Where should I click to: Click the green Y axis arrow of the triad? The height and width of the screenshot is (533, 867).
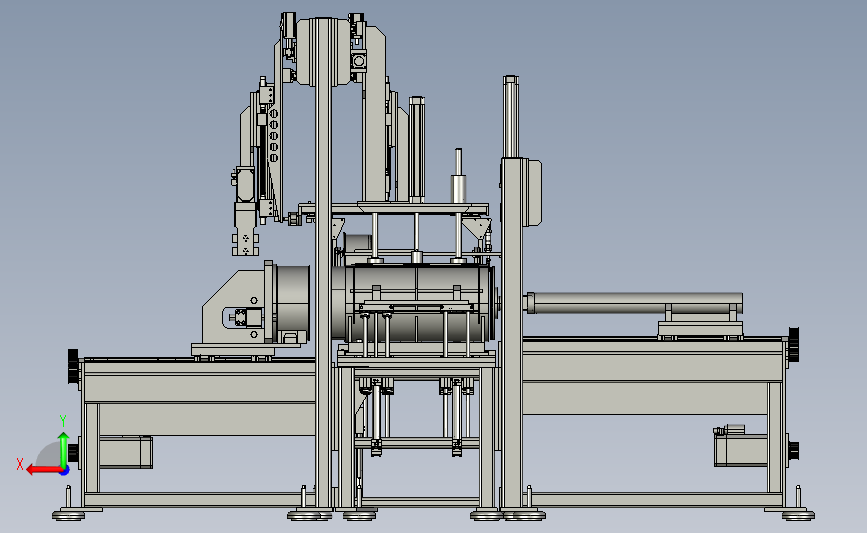(x=64, y=450)
